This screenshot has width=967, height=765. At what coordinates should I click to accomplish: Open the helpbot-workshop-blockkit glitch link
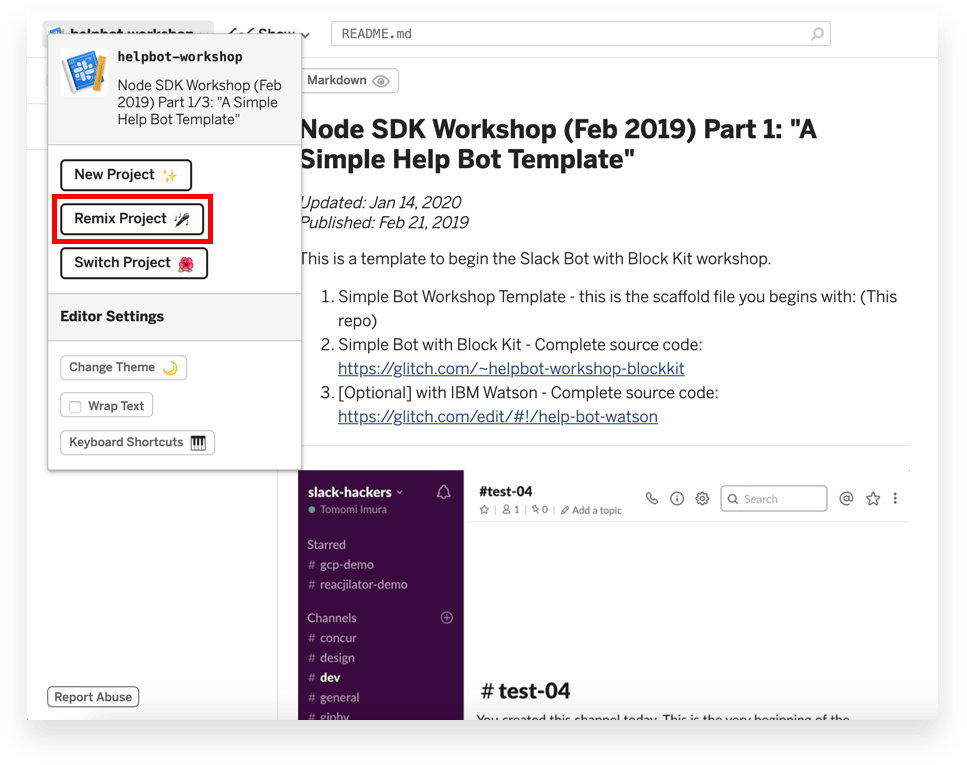[x=511, y=369]
